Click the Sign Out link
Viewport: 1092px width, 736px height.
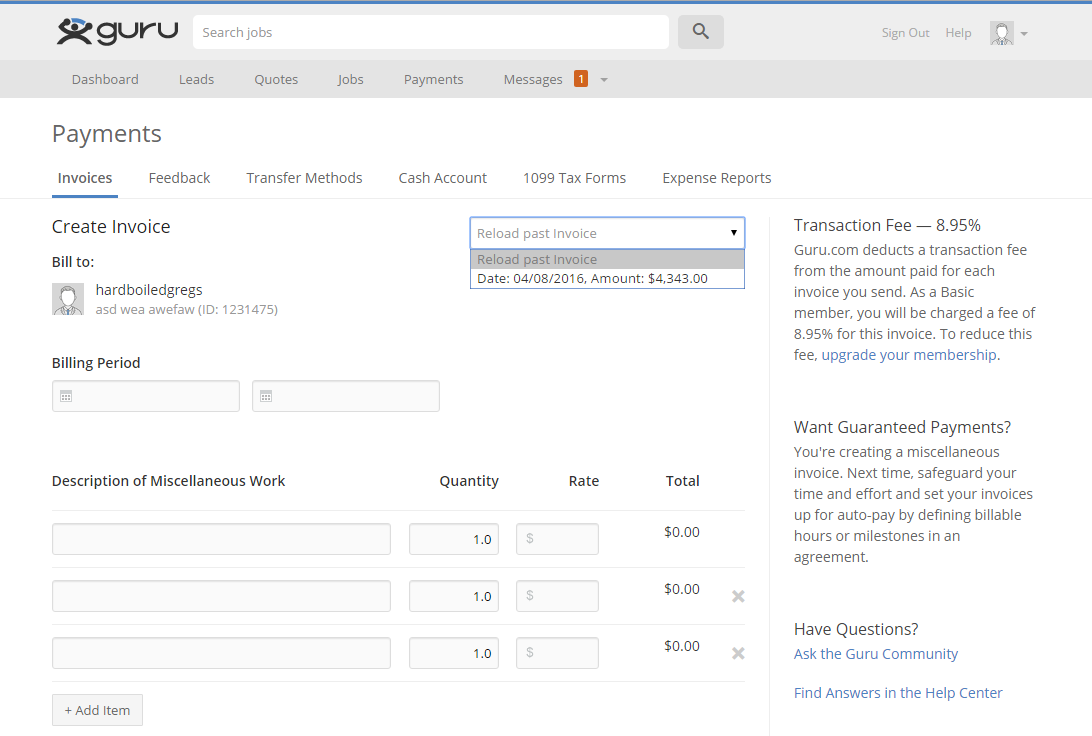coord(905,33)
